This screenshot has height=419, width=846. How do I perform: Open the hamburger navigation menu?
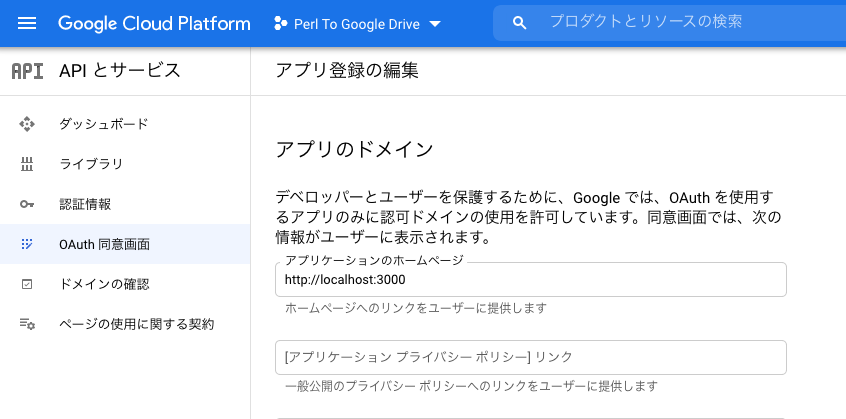click(27, 23)
